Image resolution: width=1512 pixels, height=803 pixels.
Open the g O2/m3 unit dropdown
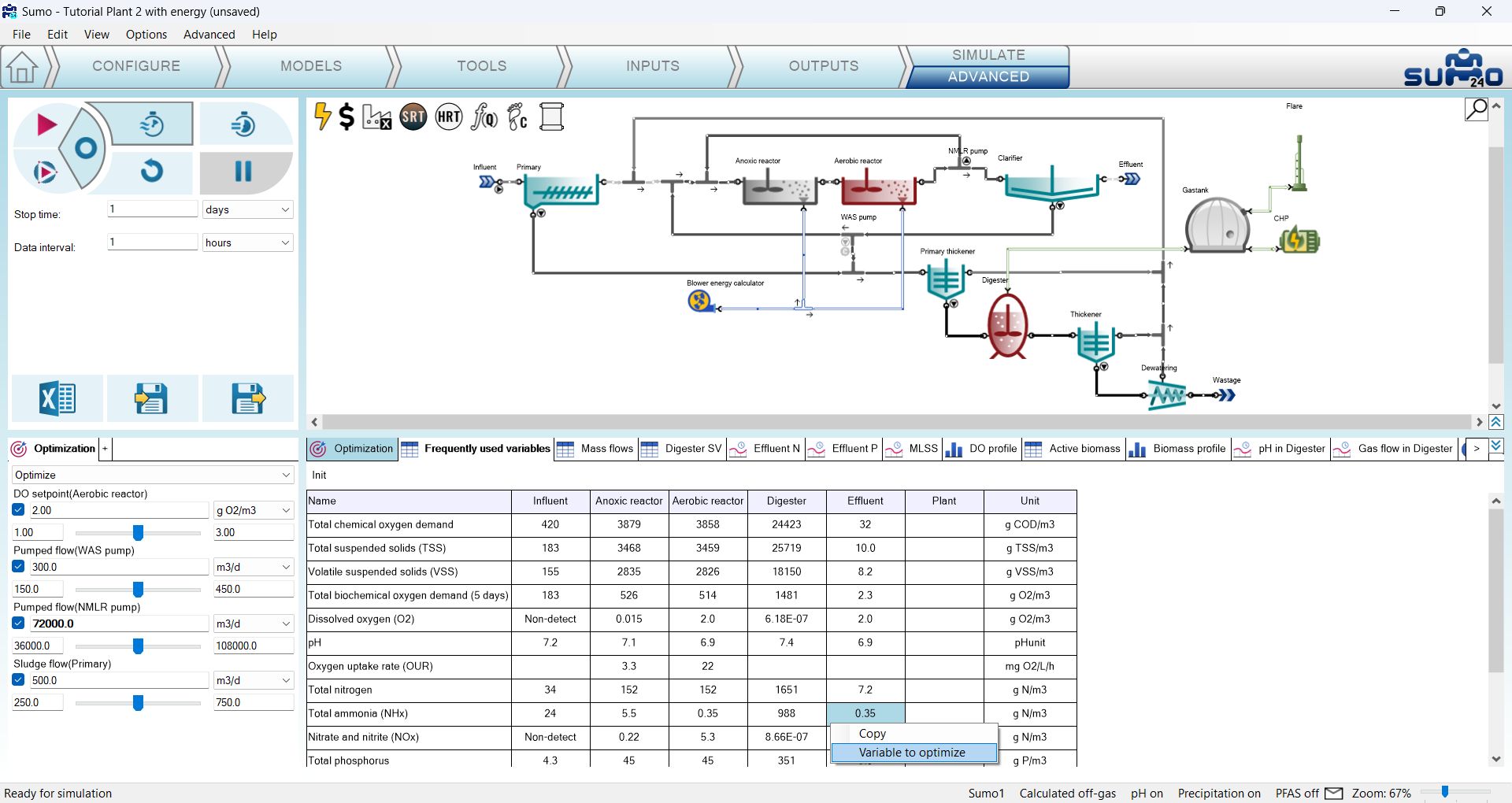coord(254,510)
